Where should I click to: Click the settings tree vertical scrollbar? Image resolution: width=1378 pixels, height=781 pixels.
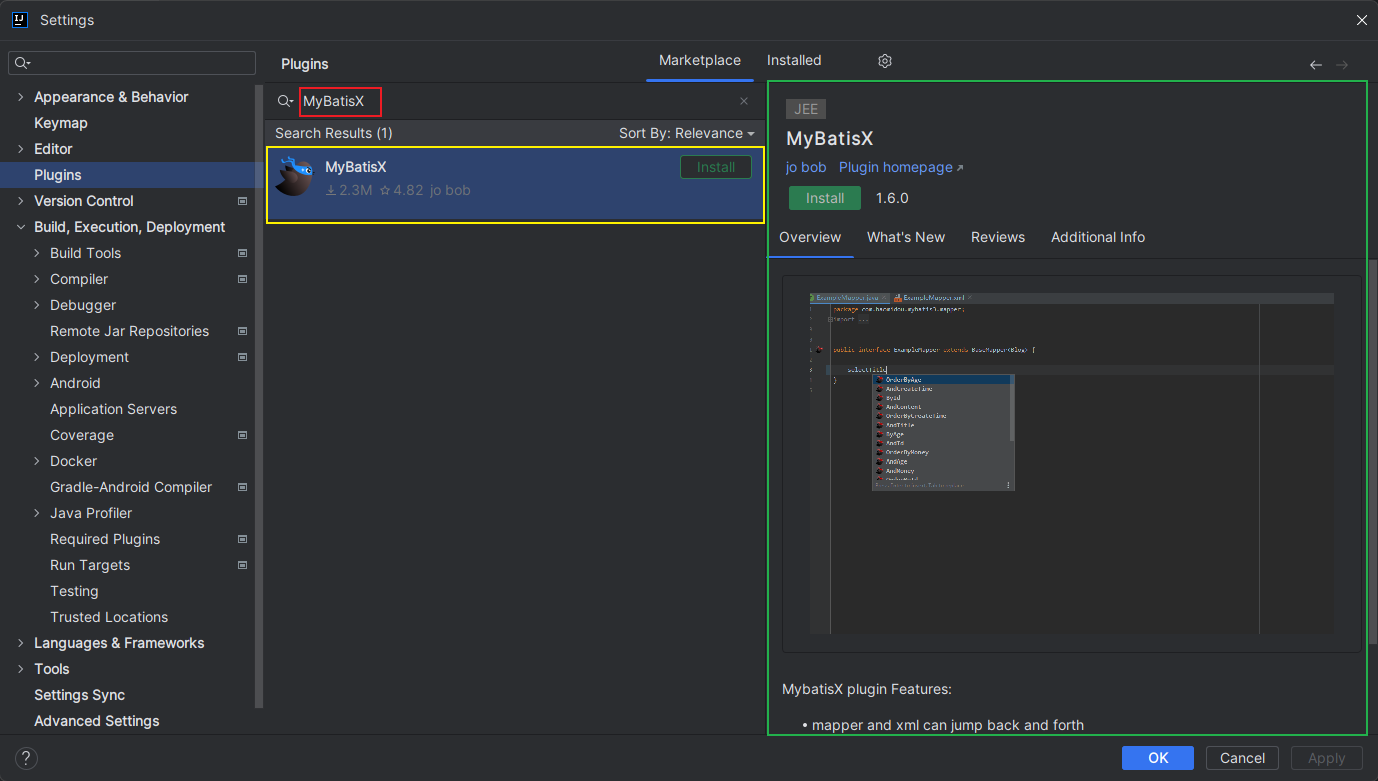point(260,395)
